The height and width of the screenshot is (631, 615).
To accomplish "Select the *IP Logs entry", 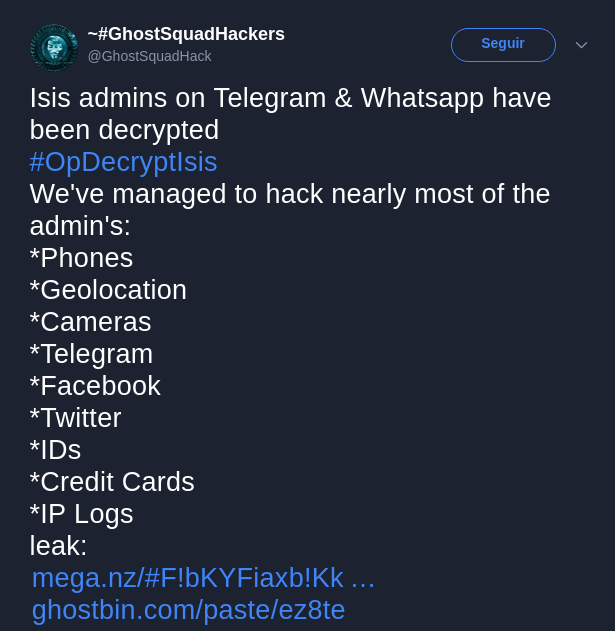I will 82,514.
